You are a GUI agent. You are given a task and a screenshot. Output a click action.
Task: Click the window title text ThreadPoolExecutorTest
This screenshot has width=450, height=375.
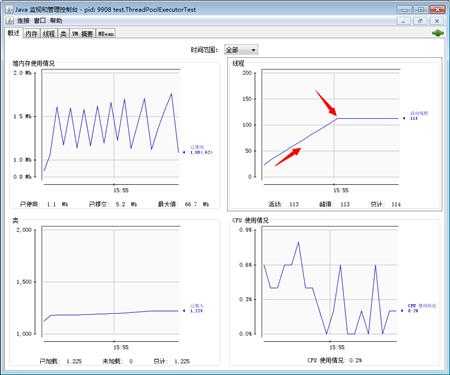[x=154, y=9]
